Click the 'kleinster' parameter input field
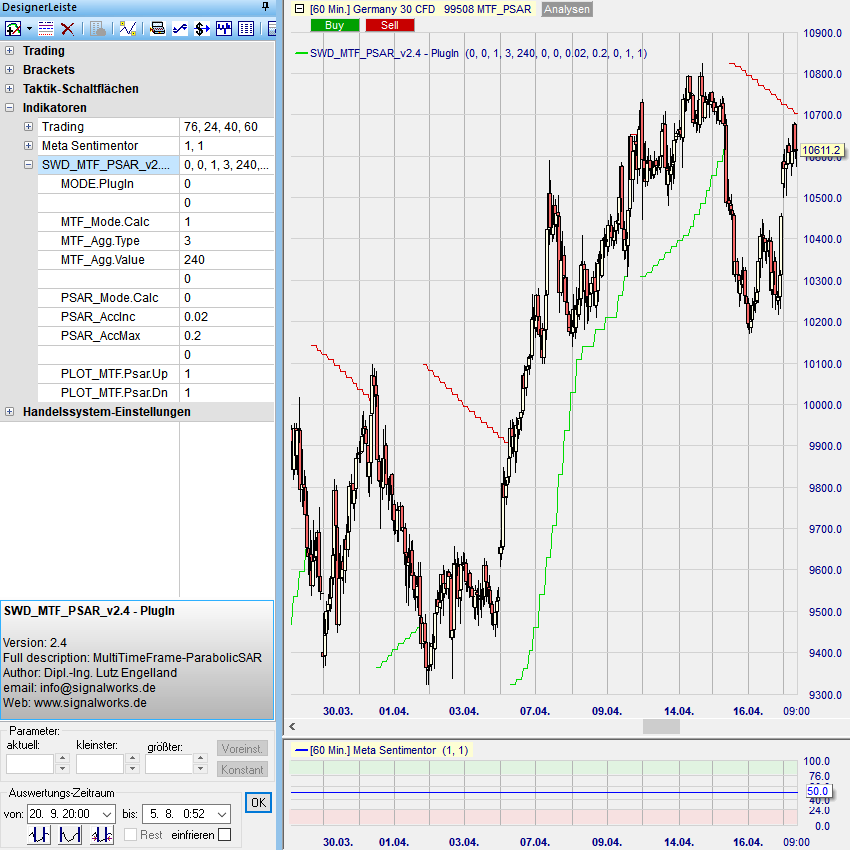Viewport: 850px width, 850px height. (100, 764)
